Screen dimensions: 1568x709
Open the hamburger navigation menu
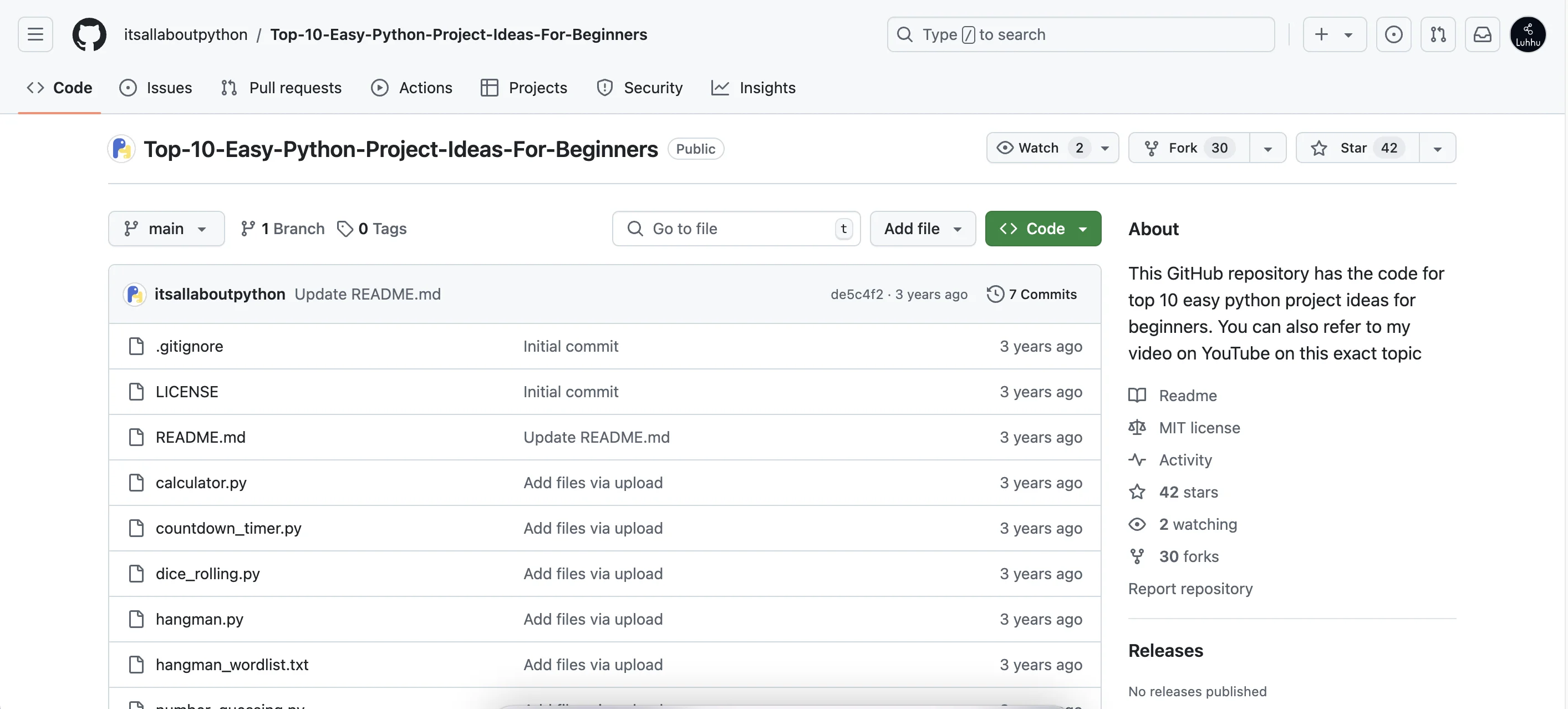tap(35, 34)
